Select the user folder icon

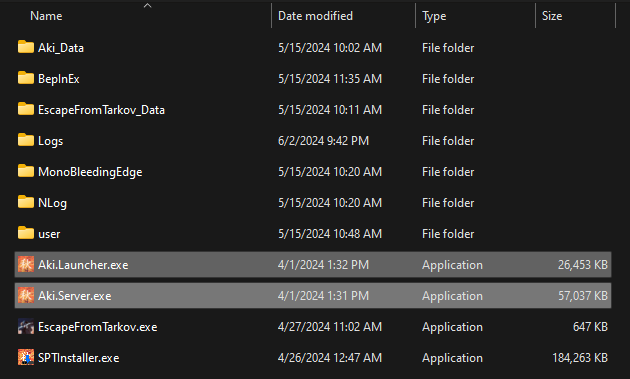(x=26, y=233)
